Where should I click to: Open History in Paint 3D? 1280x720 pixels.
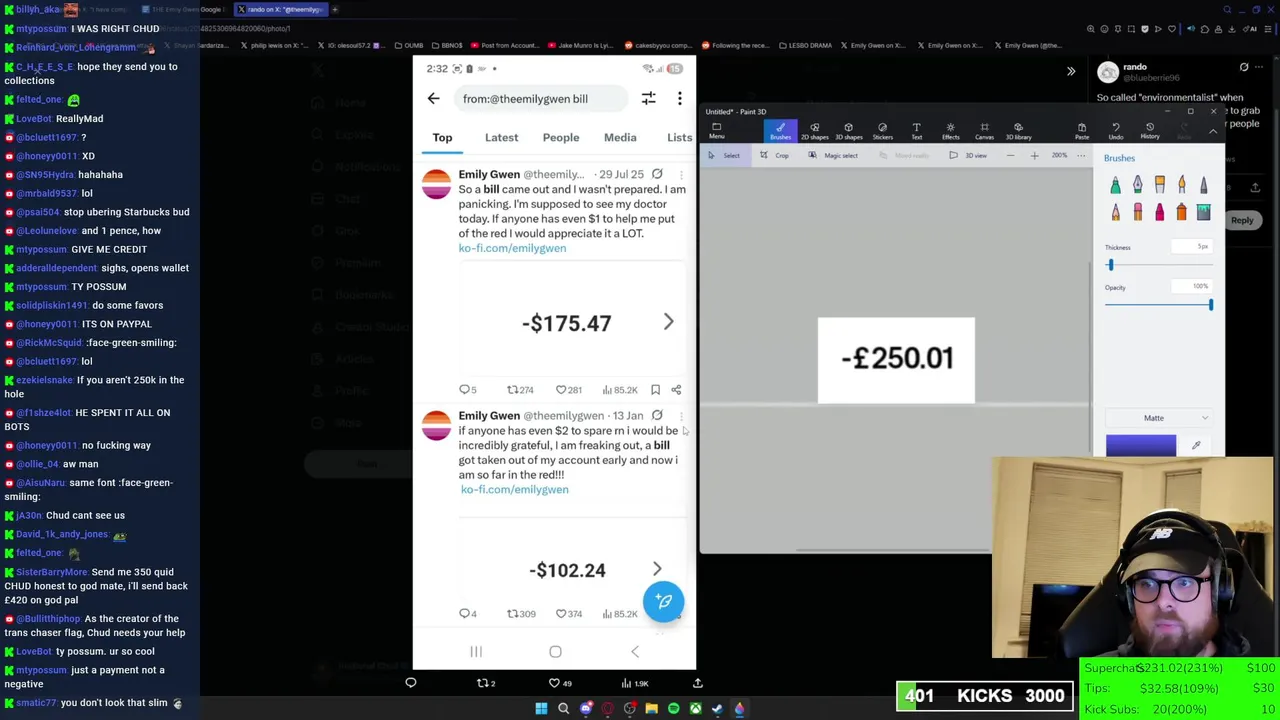click(x=1150, y=131)
